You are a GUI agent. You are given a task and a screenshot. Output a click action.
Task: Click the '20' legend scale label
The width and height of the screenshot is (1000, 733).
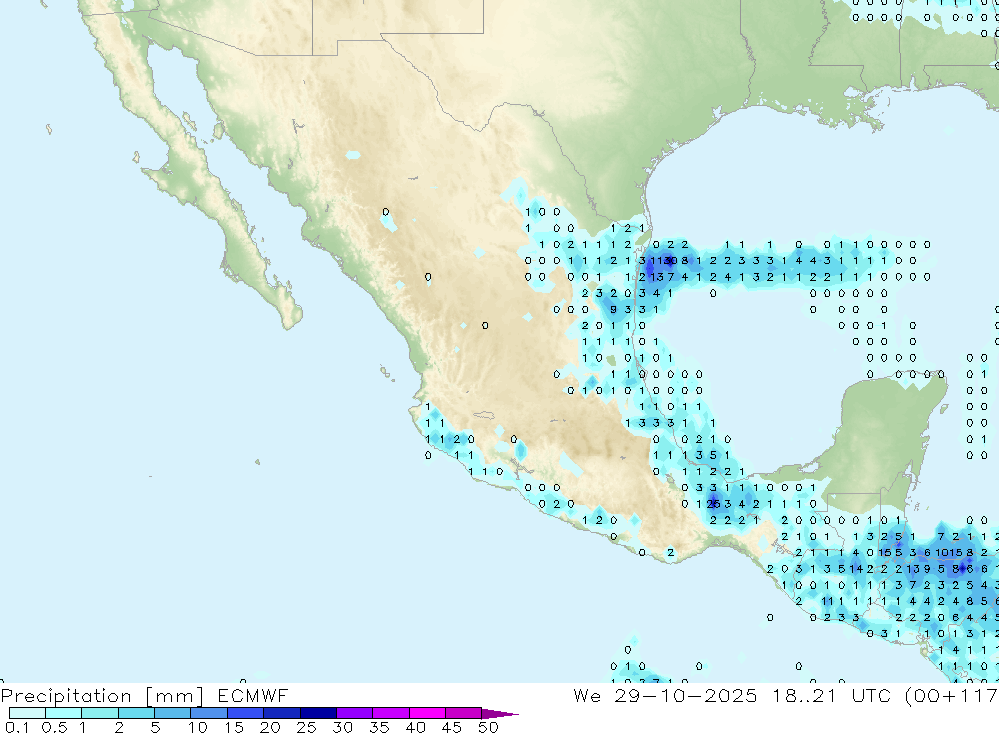tap(270, 727)
